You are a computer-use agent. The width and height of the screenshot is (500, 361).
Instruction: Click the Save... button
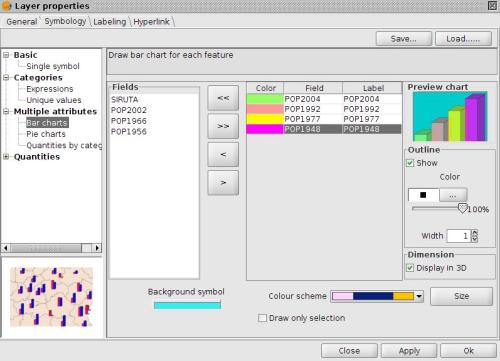click(404, 39)
